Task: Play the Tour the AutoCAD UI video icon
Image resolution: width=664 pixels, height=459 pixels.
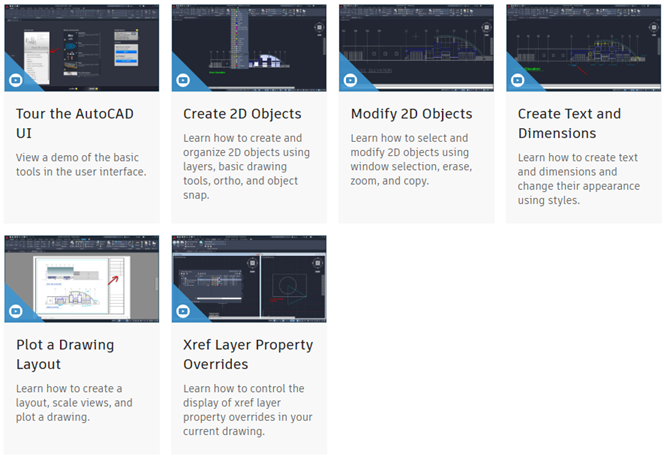Action: click(16, 80)
